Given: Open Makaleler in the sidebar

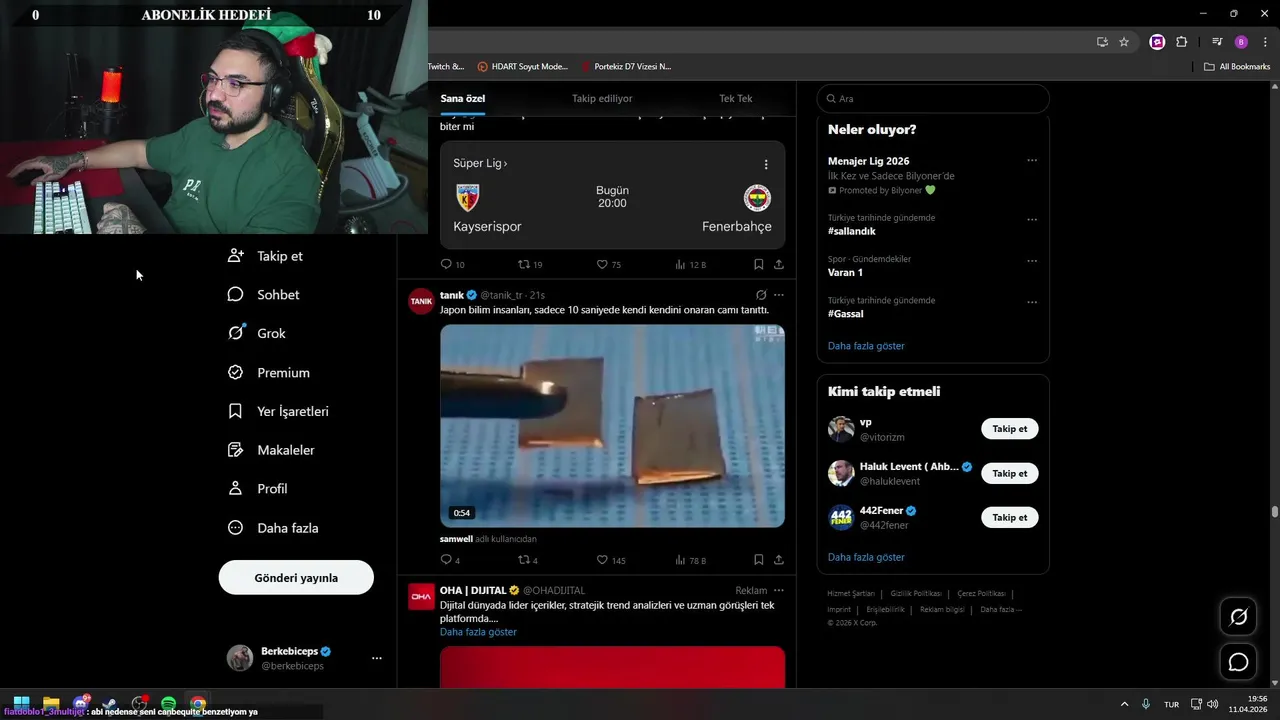Looking at the screenshot, I should (271, 450).
